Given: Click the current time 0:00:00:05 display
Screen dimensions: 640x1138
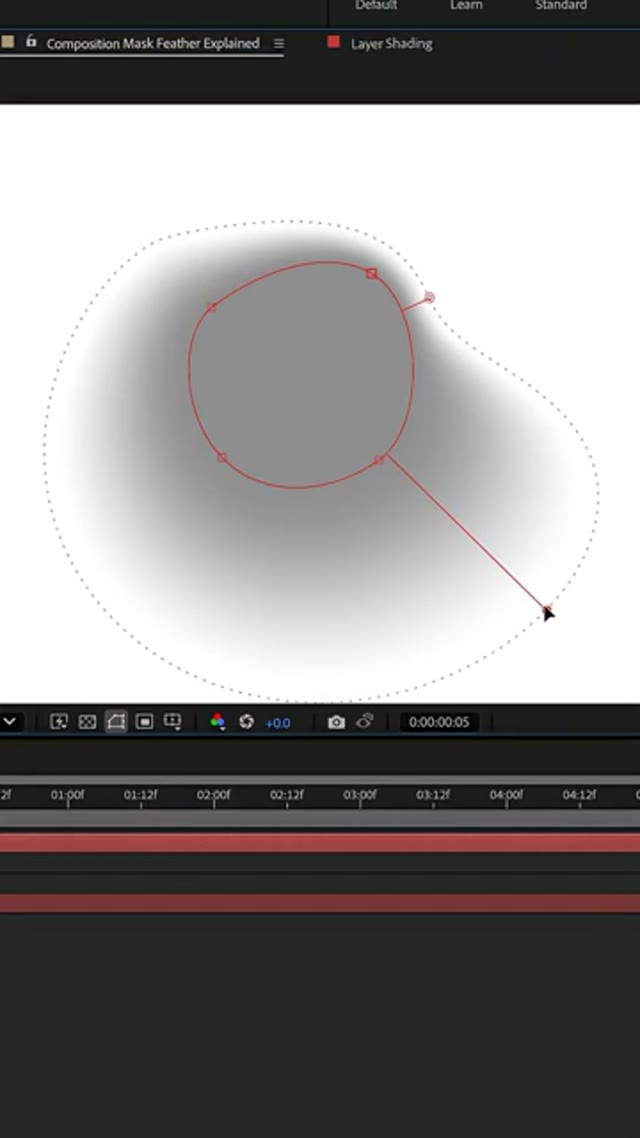Looking at the screenshot, I should (439, 722).
